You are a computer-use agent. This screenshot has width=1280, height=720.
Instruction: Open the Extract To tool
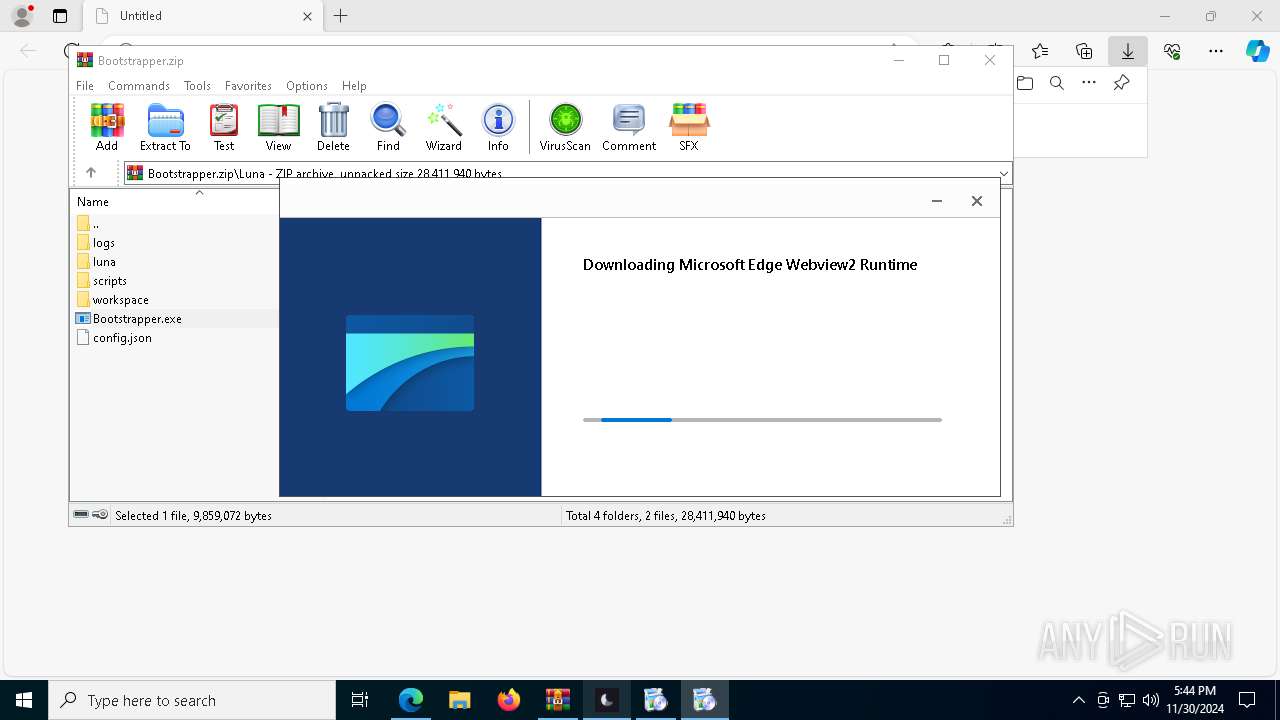pyautogui.click(x=165, y=127)
